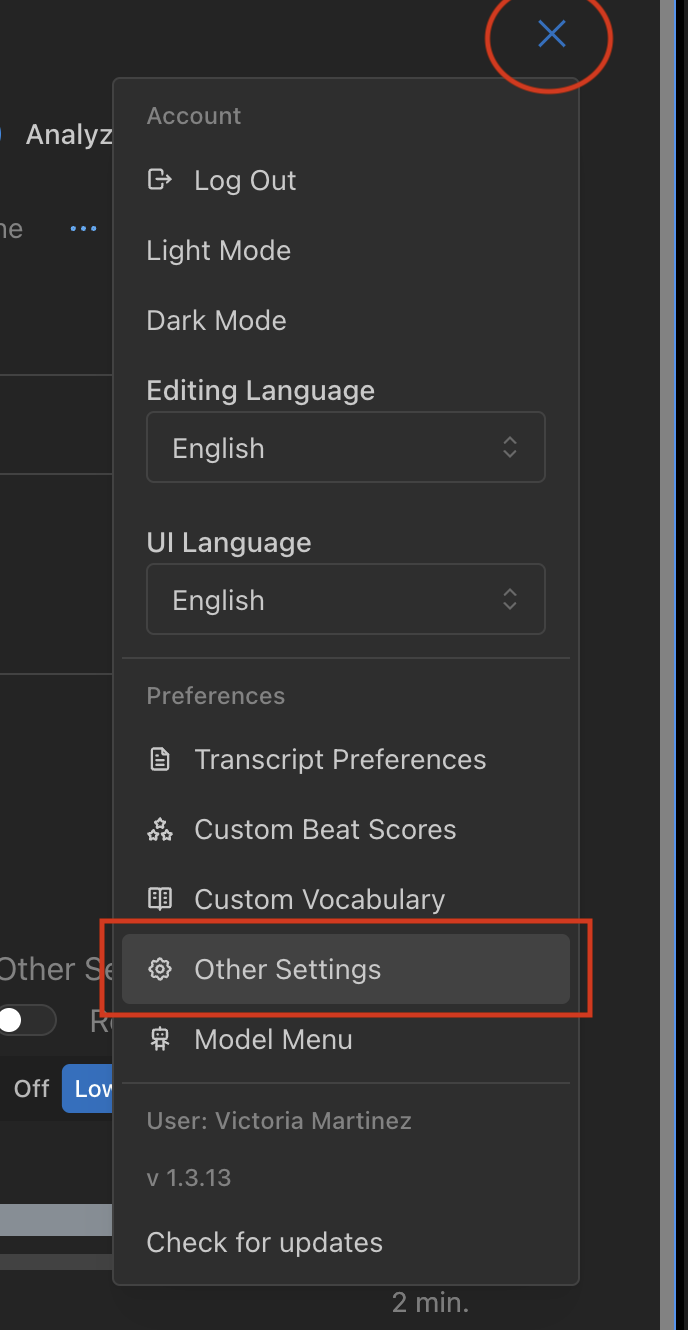Click the Custom Vocabulary book icon
This screenshot has width=688, height=1330.
click(x=159, y=899)
